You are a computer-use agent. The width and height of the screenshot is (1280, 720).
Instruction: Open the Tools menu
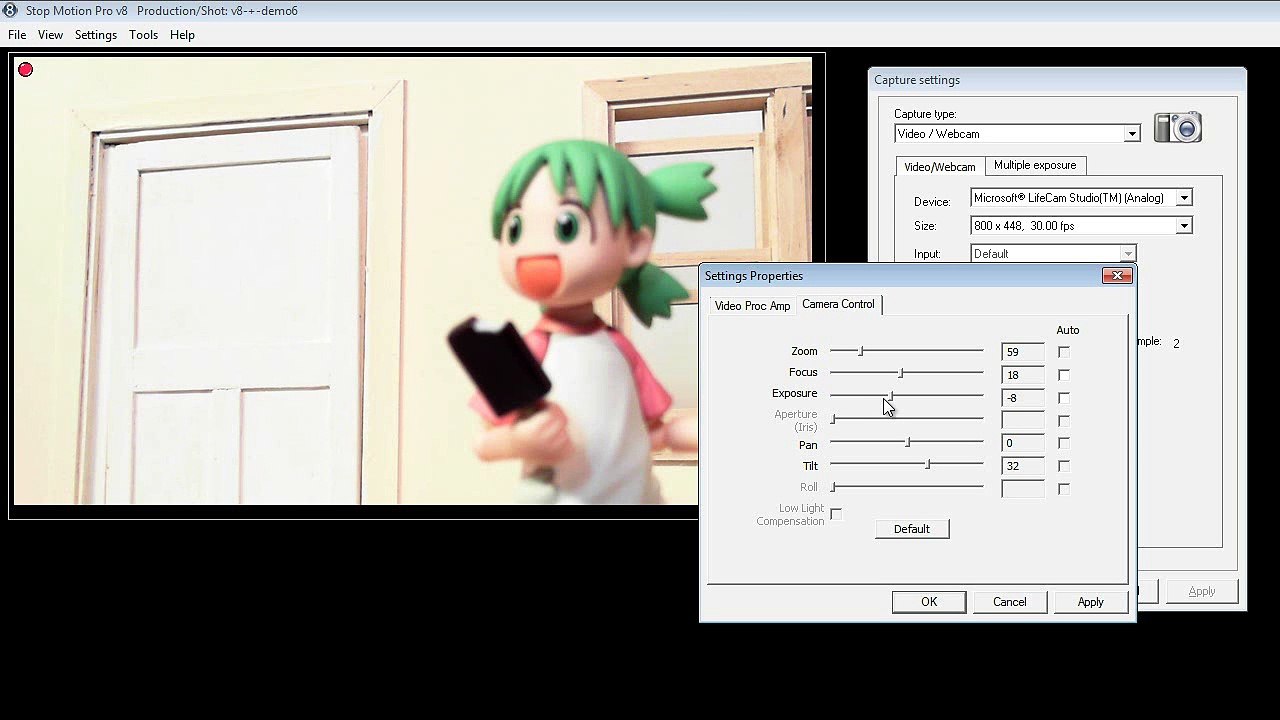coord(143,34)
